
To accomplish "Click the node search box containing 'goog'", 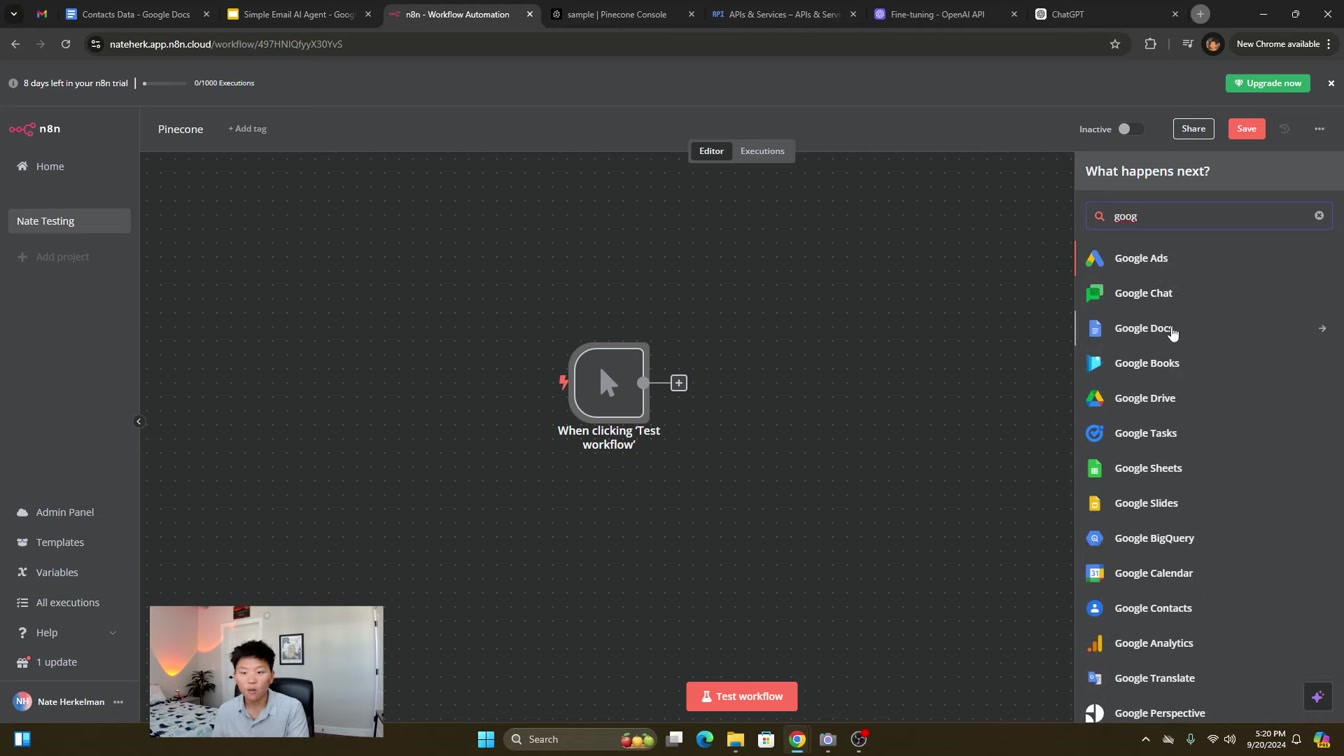I will pos(1209,216).
